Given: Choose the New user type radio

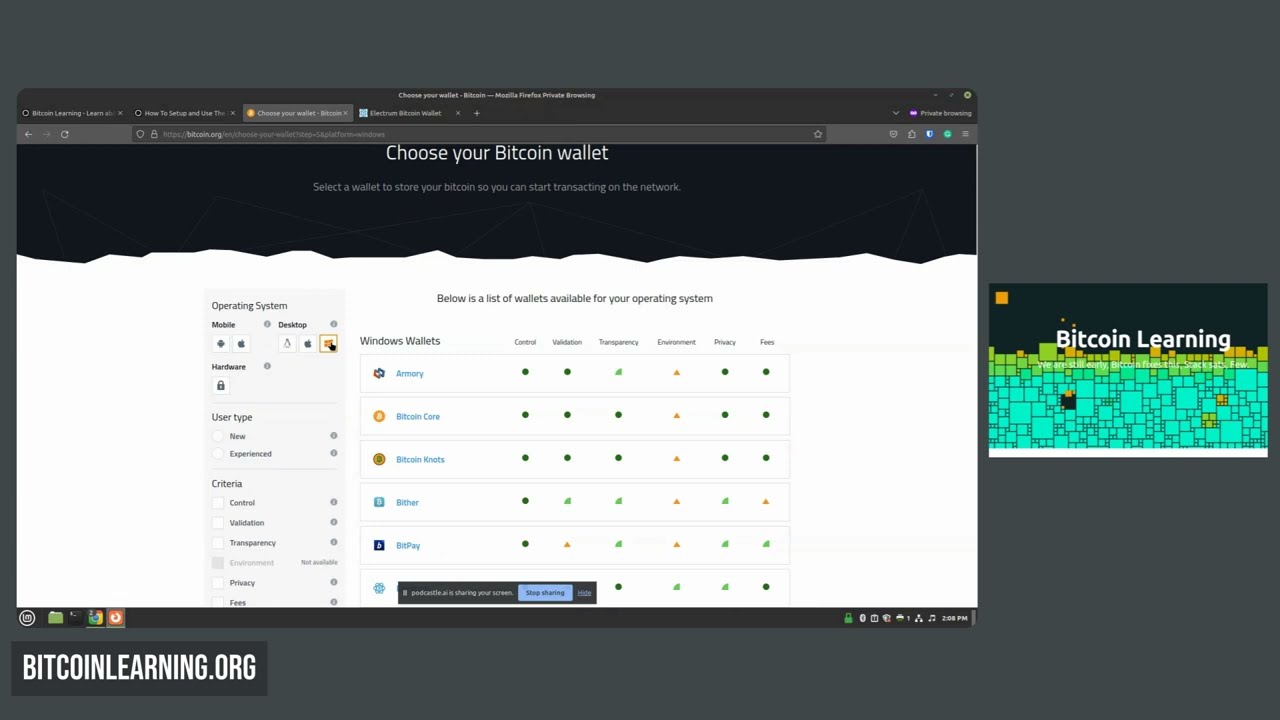Looking at the screenshot, I should tap(218, 436).
